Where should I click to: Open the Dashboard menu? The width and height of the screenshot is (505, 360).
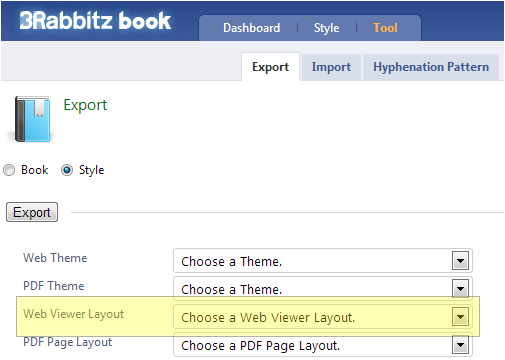click(x=252, y=28)
